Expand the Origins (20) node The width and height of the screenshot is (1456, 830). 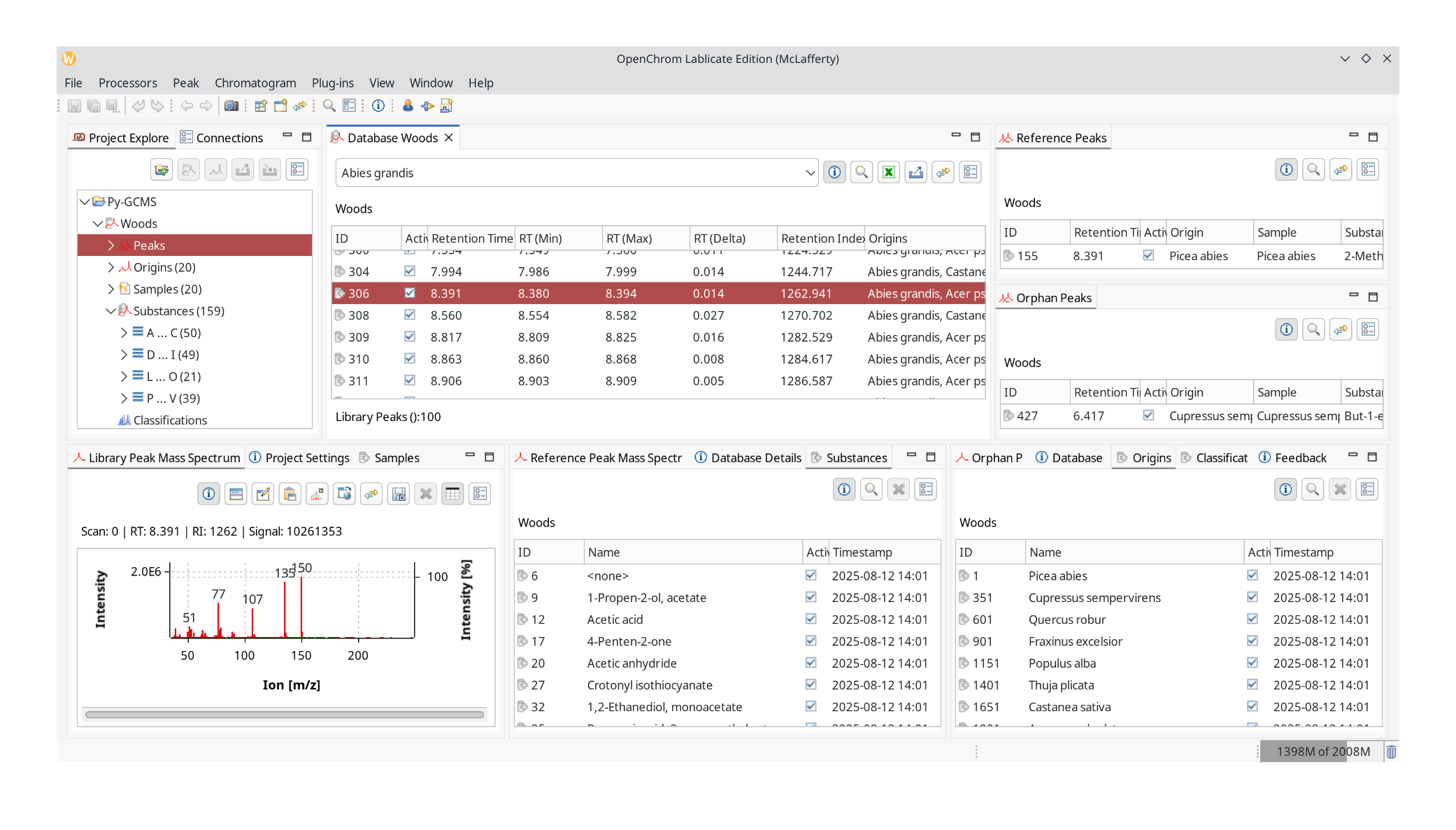pyautogui.click(x=110, y=267)
